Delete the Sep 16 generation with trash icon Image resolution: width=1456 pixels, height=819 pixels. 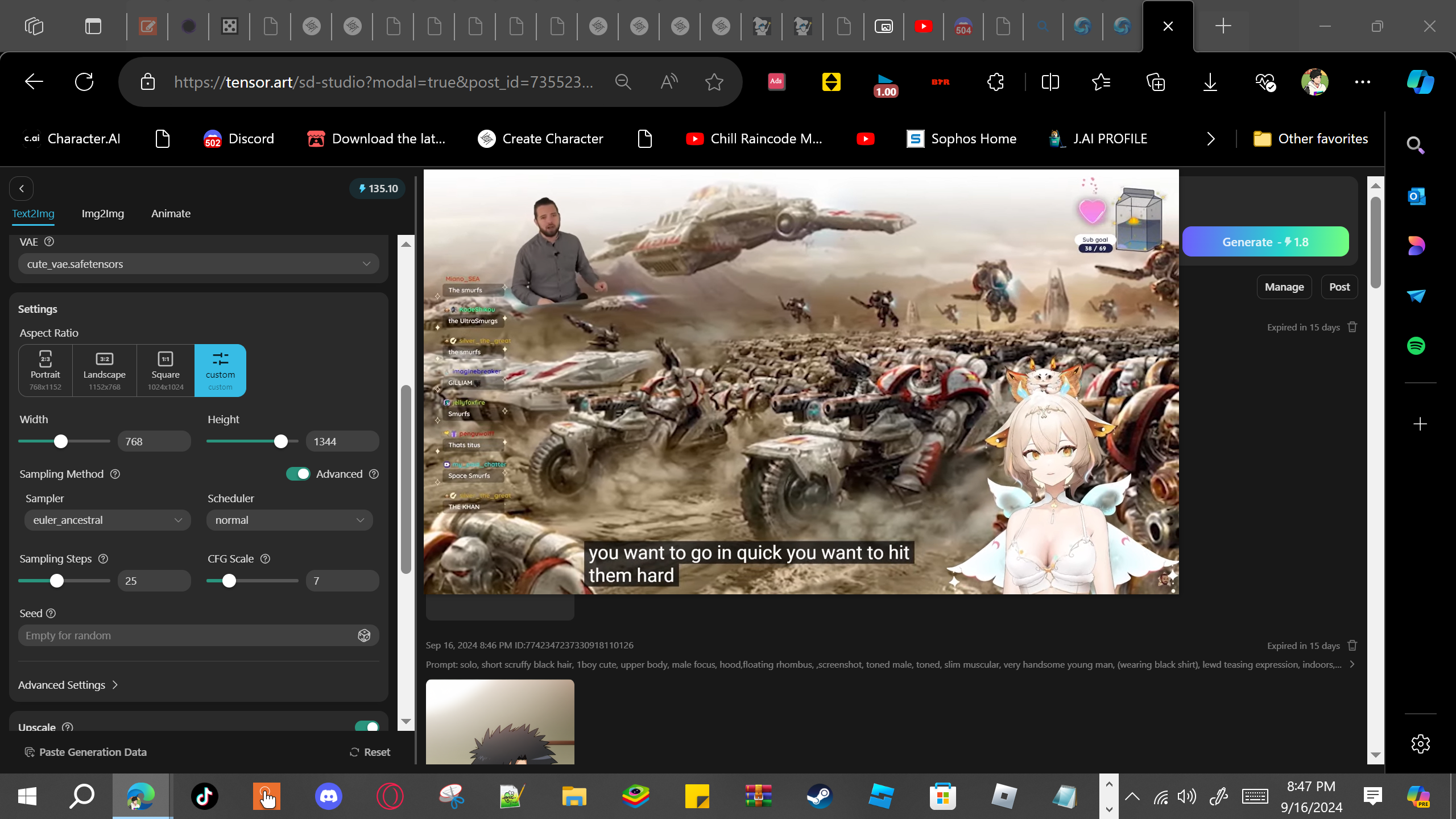point(1352,646)
